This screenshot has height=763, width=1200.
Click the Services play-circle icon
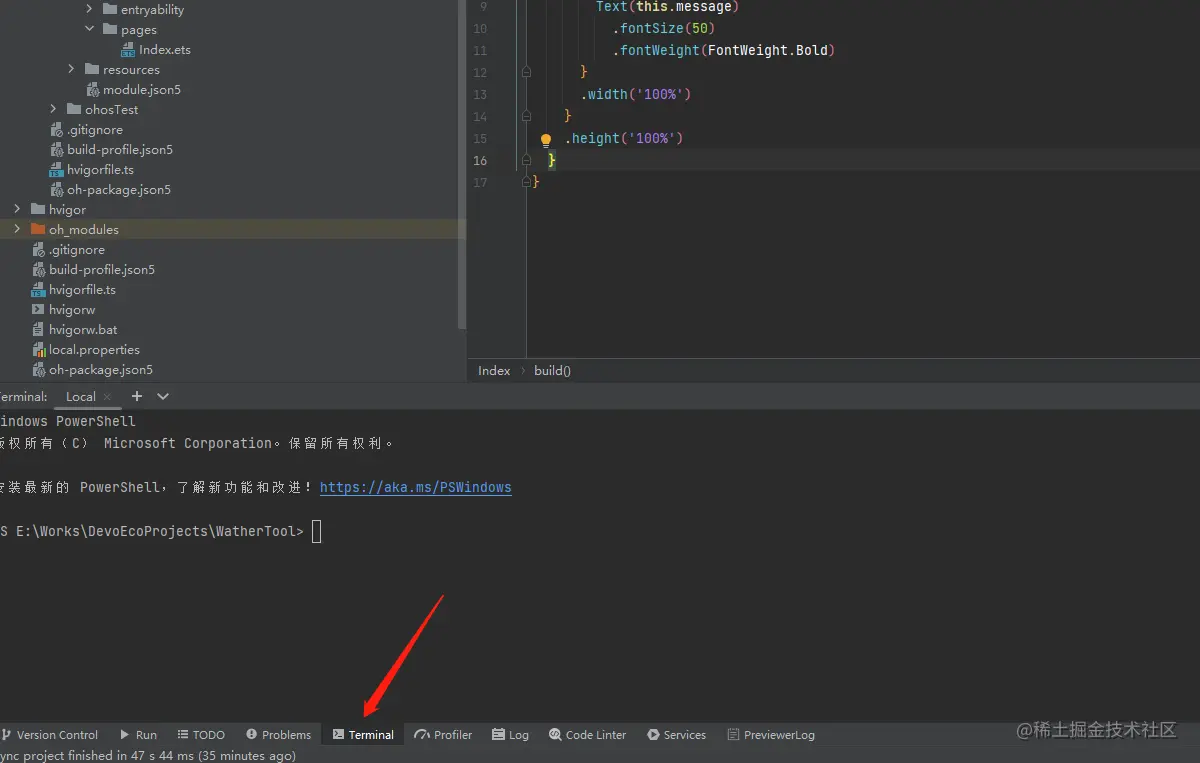tap(653, 734)
